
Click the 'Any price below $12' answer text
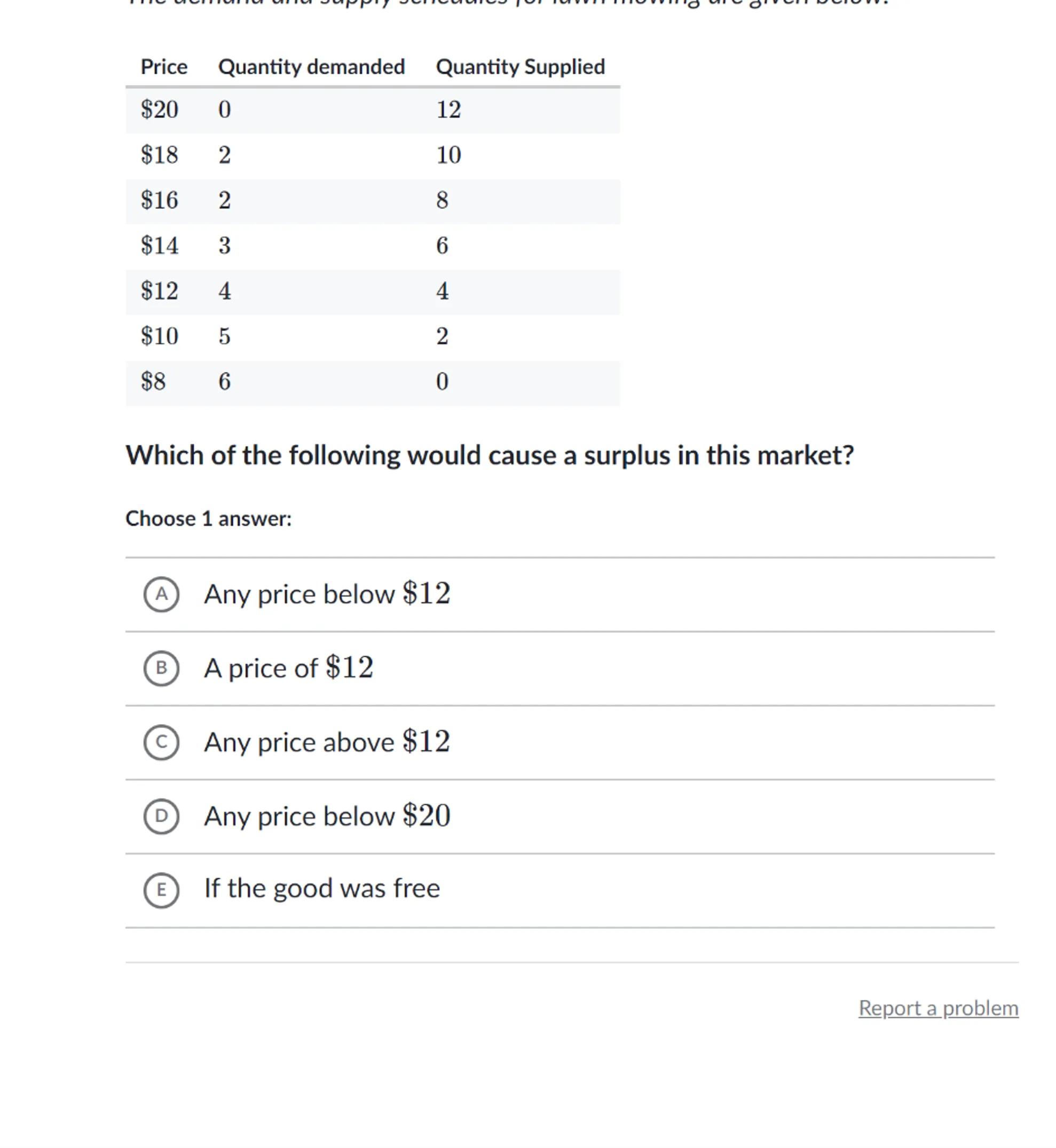point(327,594)
